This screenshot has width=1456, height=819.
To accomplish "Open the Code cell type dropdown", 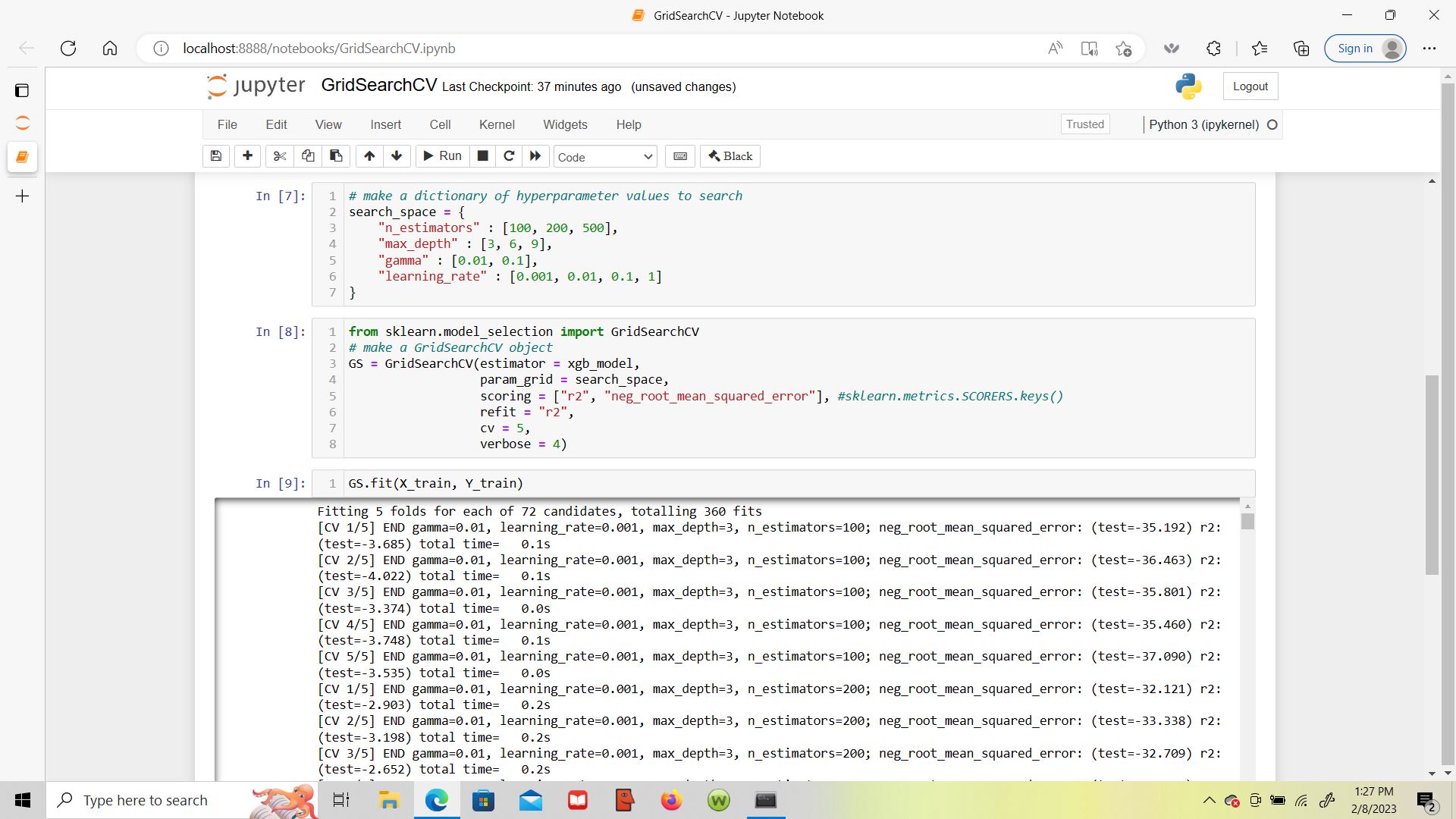I will [x=604, y=157].
